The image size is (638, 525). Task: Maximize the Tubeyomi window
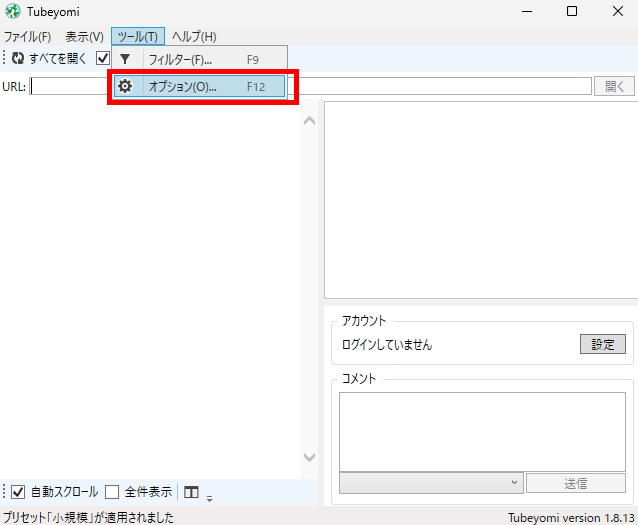coord(572,11)
